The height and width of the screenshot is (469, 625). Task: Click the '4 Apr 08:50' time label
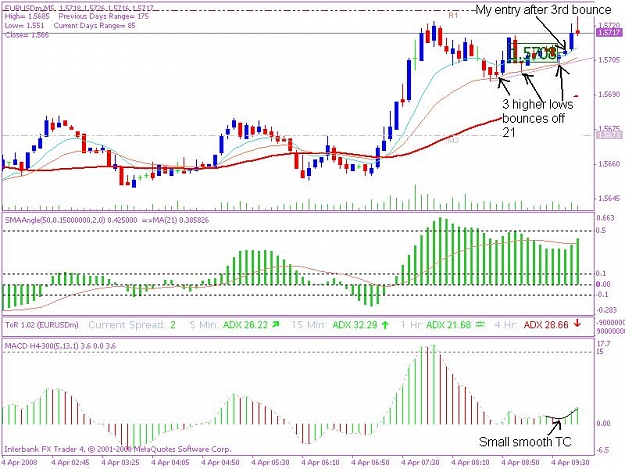pyautogui.click(x=520, y=463)
